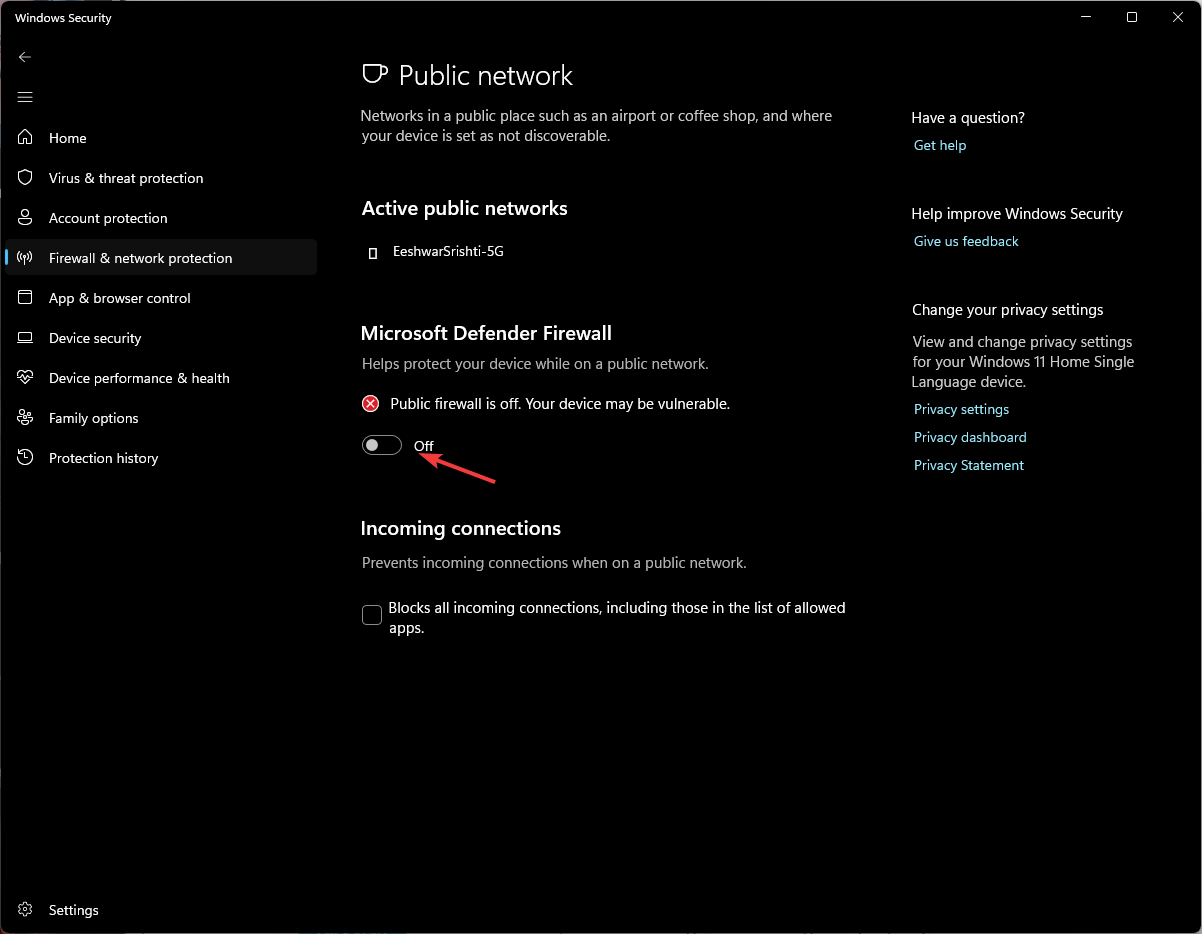Click the Microsoft Defender Firewall heading
Screen dimensions: 1202x934
(486, 333)
